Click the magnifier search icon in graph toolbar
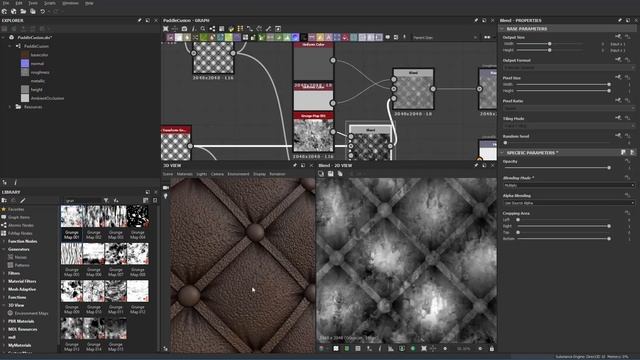 [203, 29]
